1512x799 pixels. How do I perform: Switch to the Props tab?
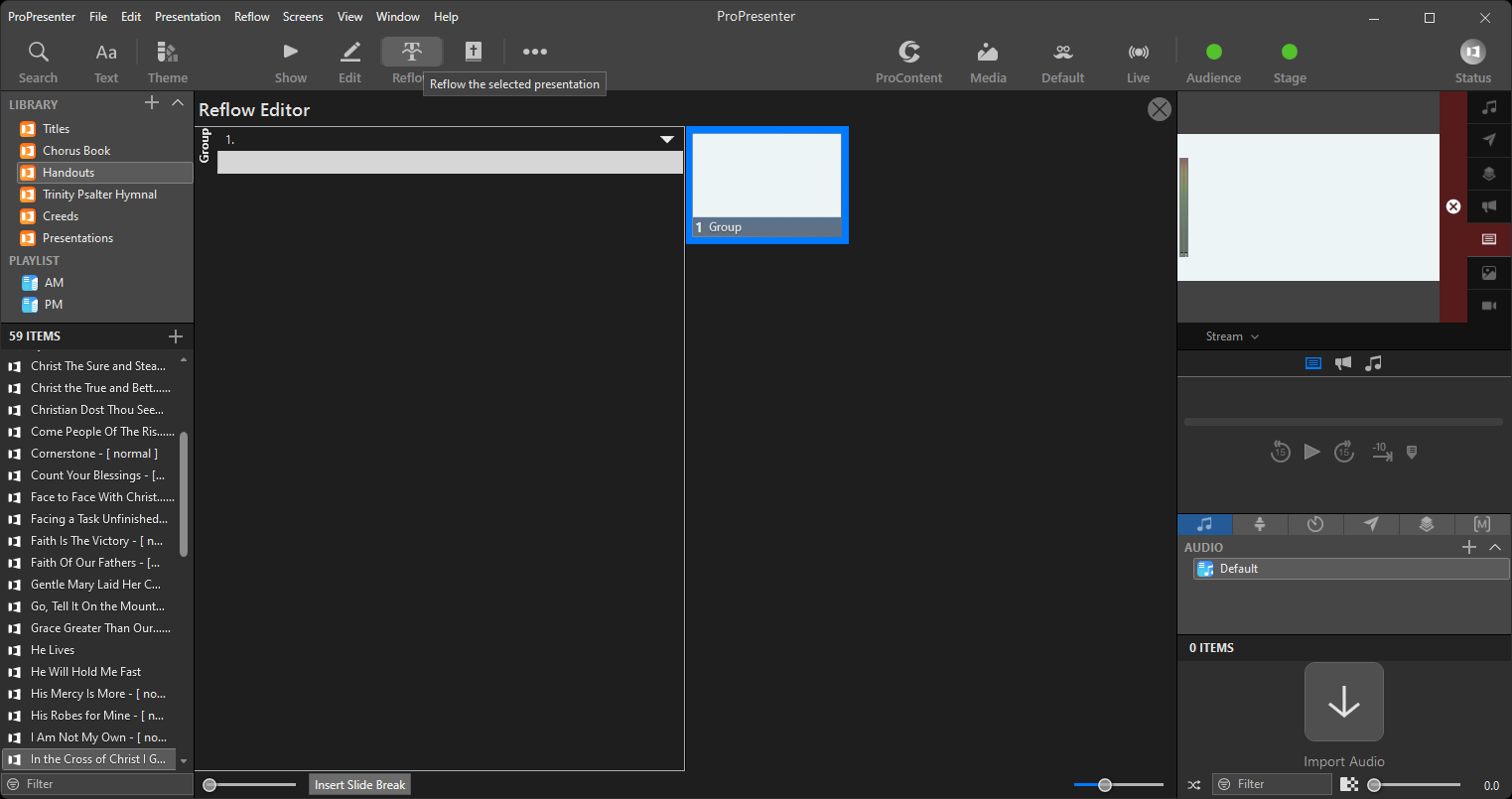1427,524
